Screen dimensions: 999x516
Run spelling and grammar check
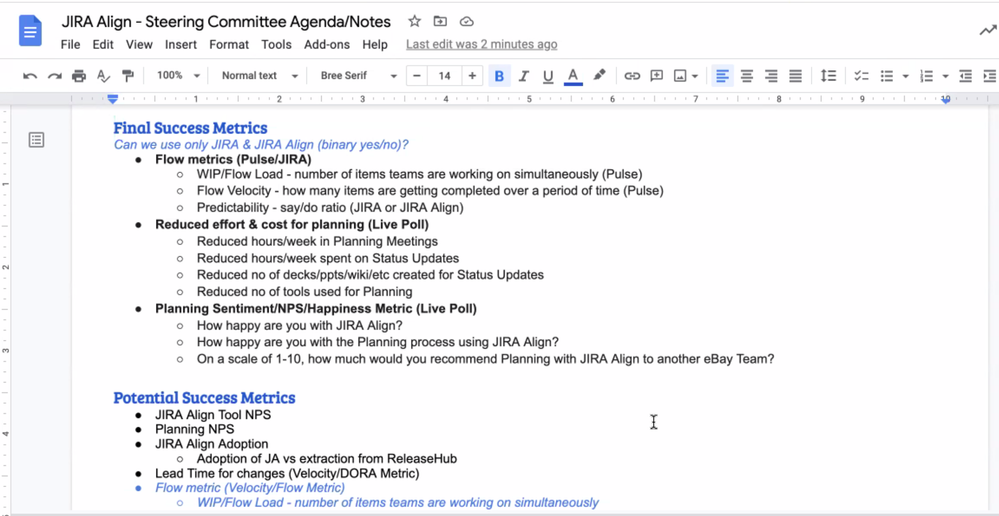[x=103, y=76]
